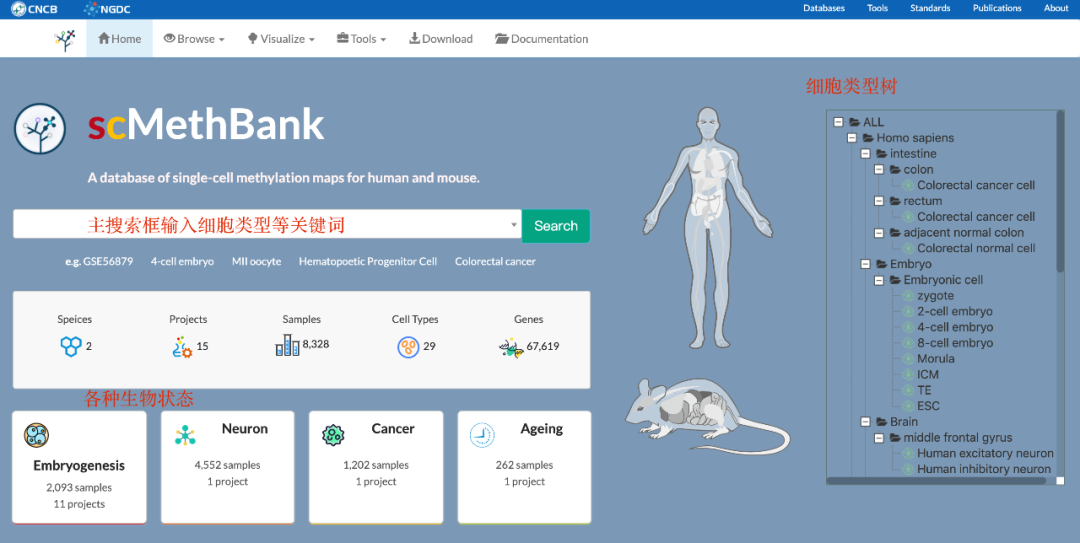1080x543 pixels.
Task: Open the Cancer card
Action: [x=376, y=467]
